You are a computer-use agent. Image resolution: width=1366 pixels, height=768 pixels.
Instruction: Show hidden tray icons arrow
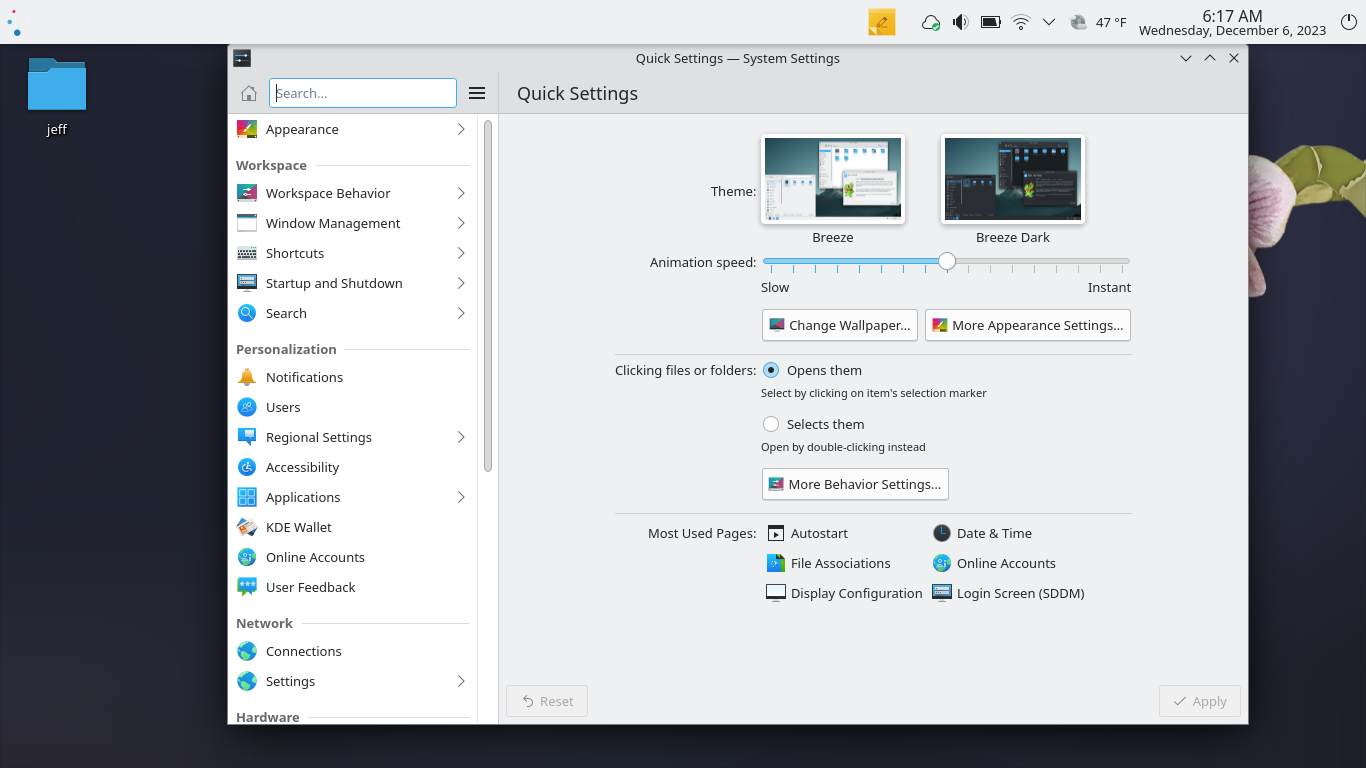[x=1049, y=22]
